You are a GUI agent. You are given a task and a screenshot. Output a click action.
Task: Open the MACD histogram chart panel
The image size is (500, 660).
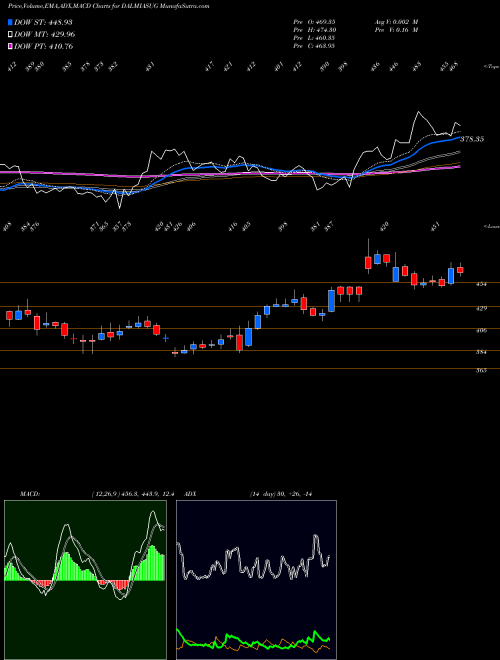[x=85, y=580]
